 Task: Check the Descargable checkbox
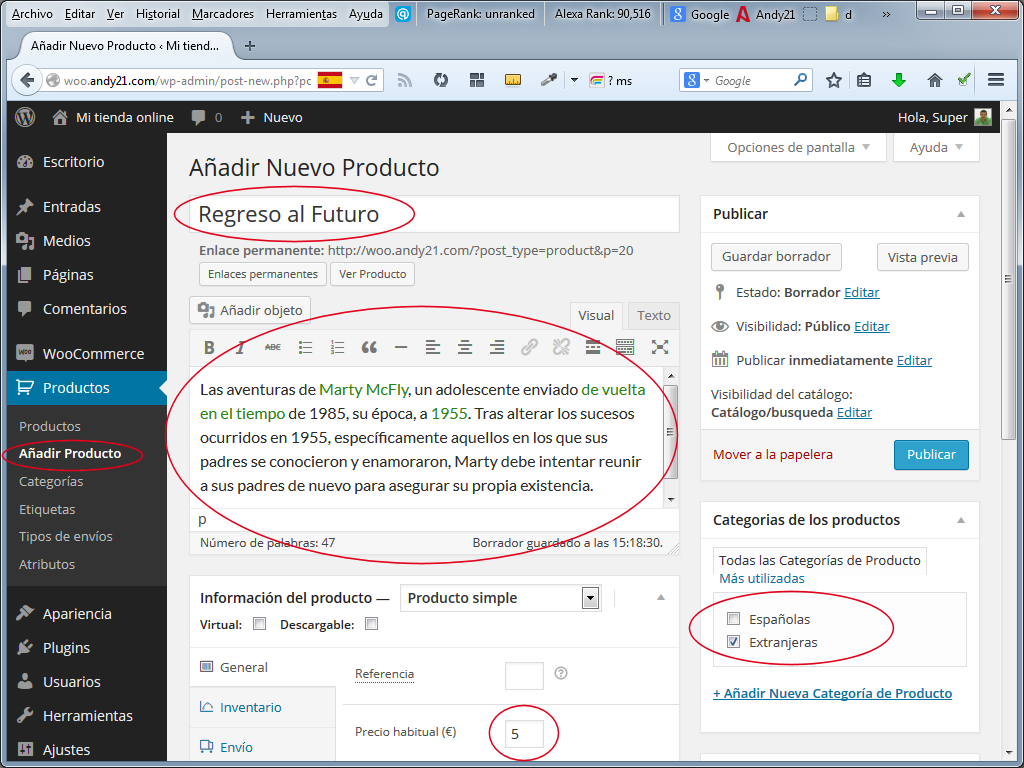click(x=372, y=624)
